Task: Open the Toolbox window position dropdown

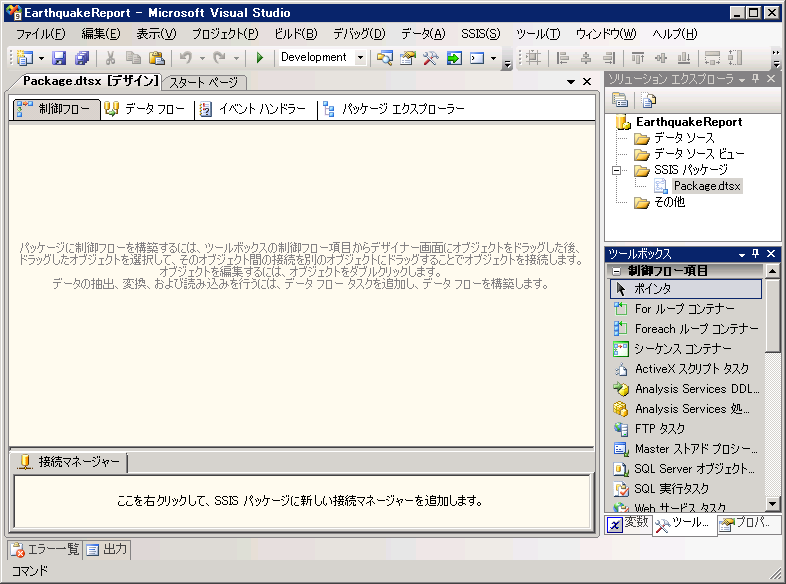Action: click(x=742, y=255)
